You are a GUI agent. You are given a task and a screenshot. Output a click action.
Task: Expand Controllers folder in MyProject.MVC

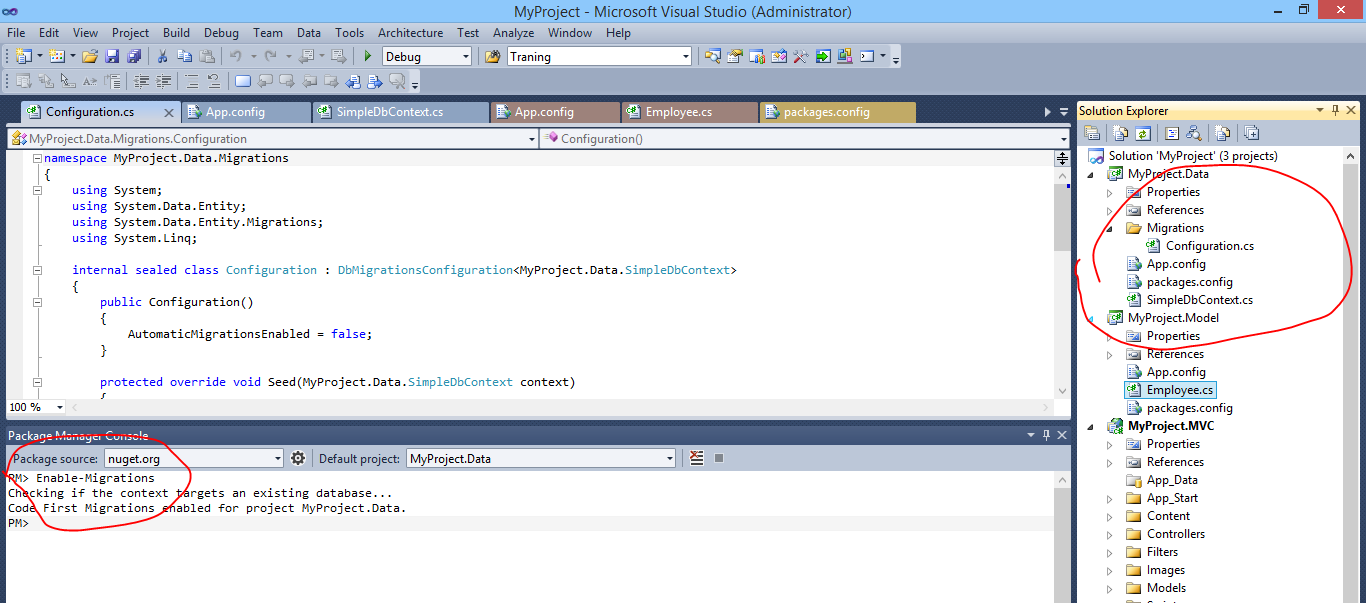pos(1109,534)
